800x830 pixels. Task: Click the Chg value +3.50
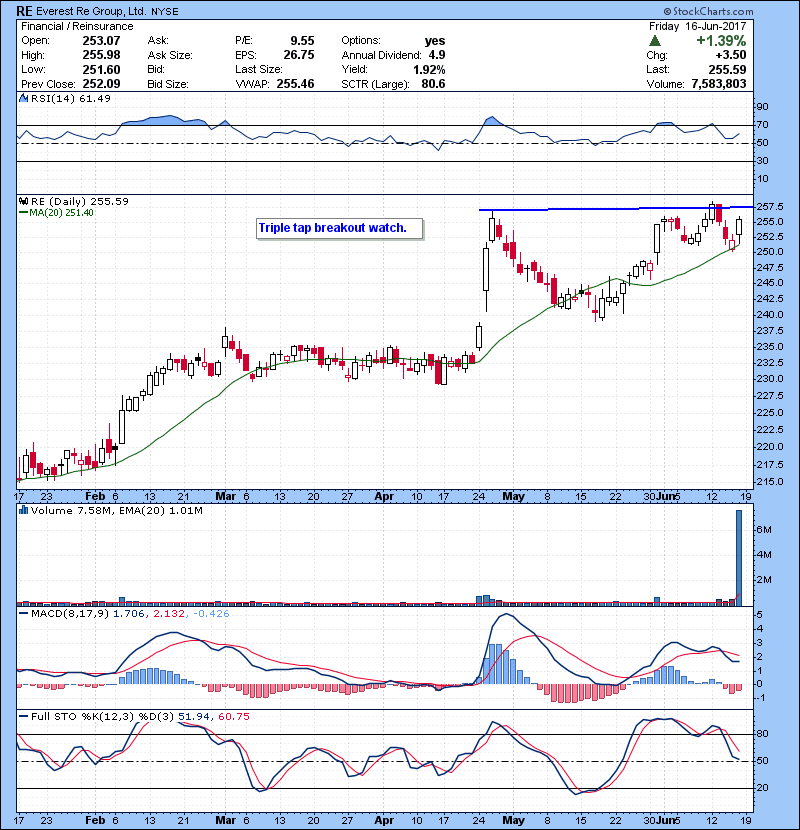(x=731, y=55)
